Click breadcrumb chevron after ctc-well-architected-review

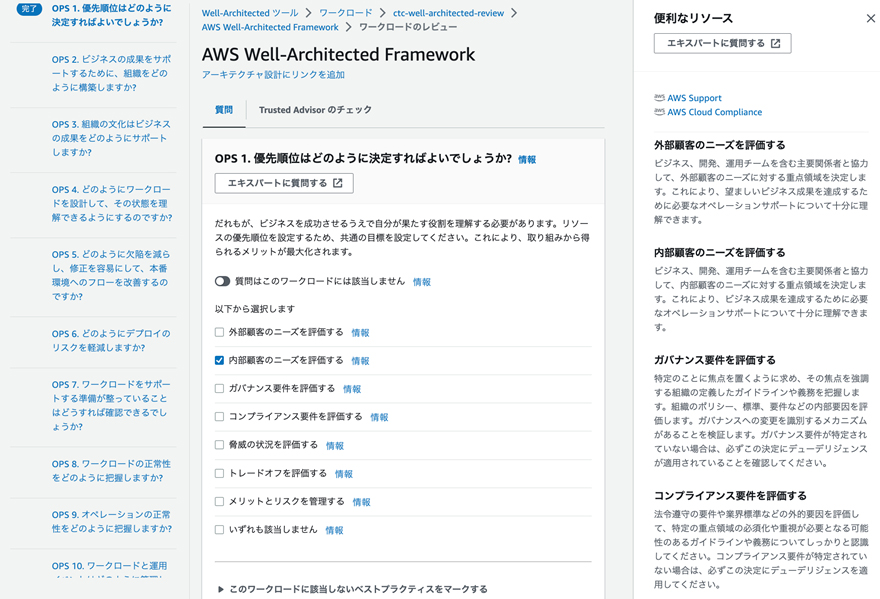514,13
